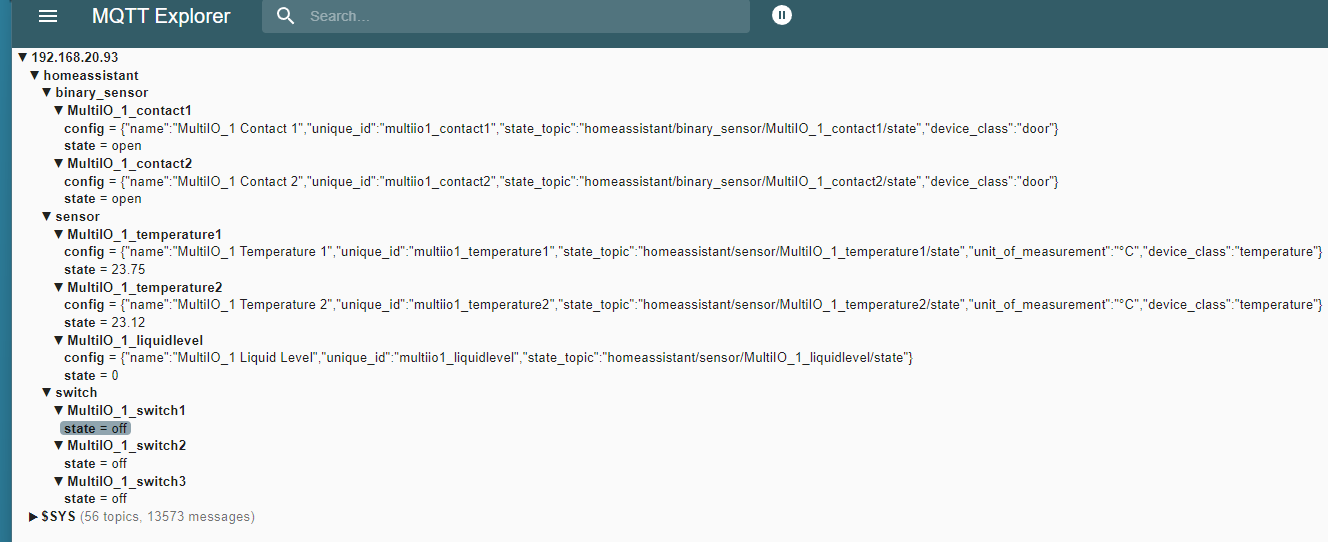Collapse the binary_sensor node arrow
The image size is (1328, 542).
coord(46,93)
